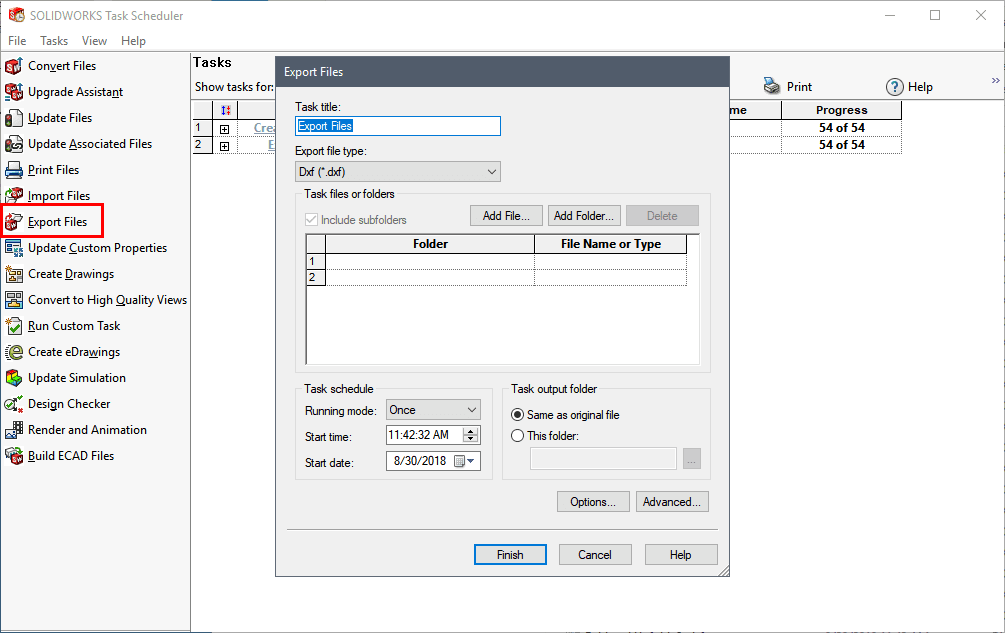The width and height of the screenshot is (1005, 633).
Task: Click the Add File... button
Action: coord(506,216)
